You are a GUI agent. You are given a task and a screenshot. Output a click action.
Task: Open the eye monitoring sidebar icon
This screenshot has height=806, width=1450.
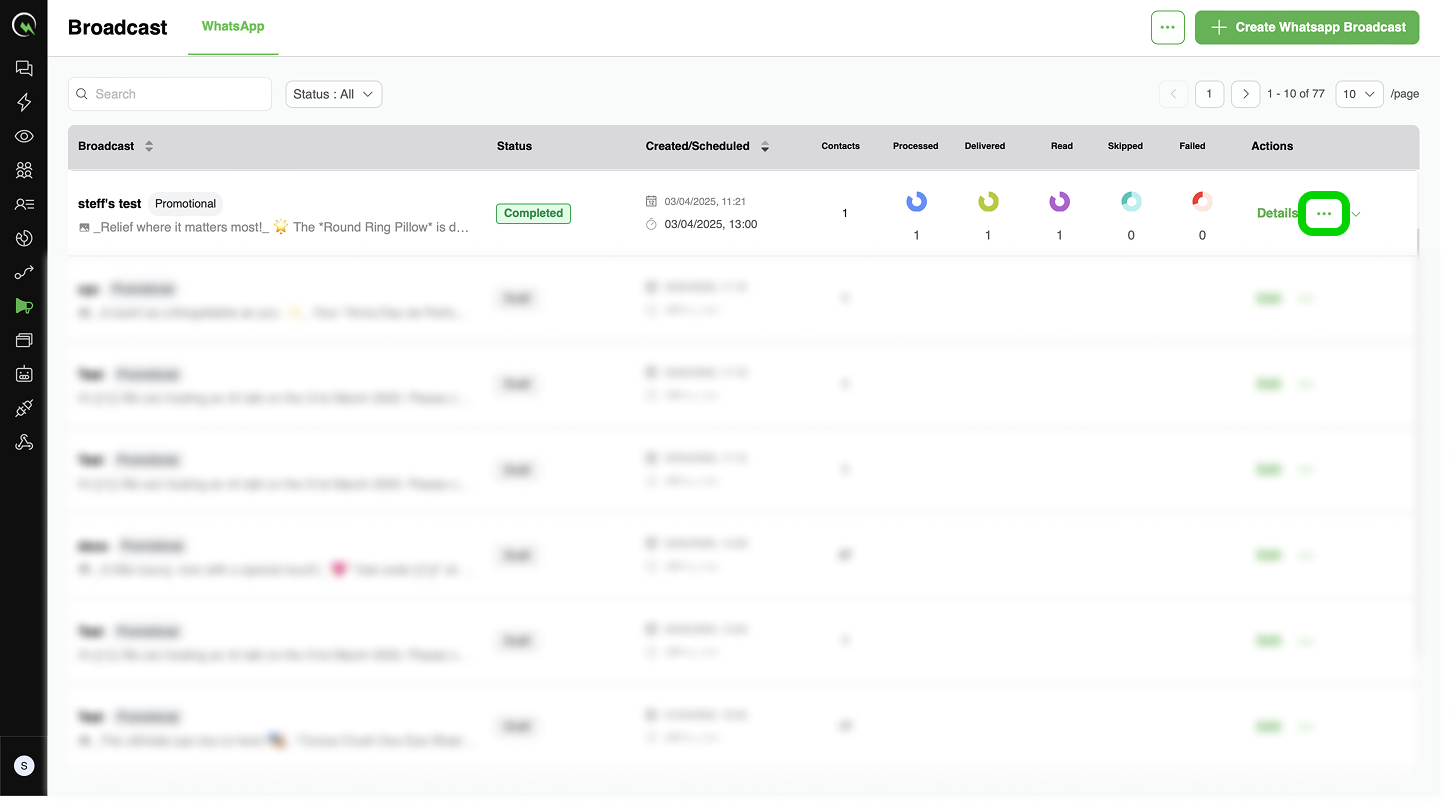24,136
